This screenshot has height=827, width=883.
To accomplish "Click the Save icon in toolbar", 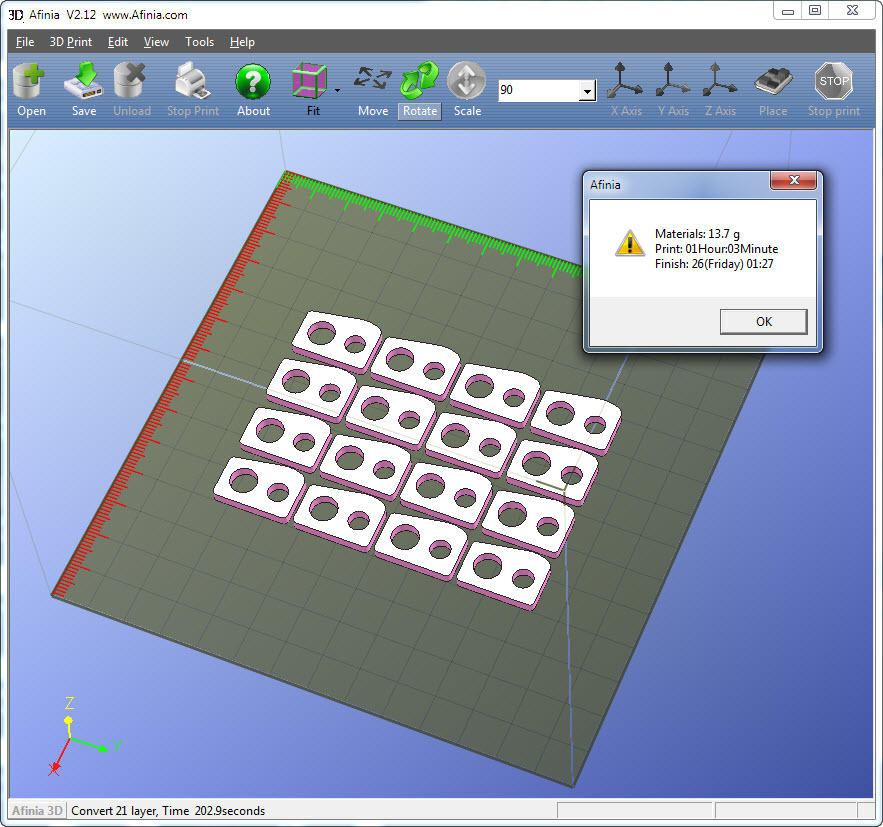I will 83,81.
